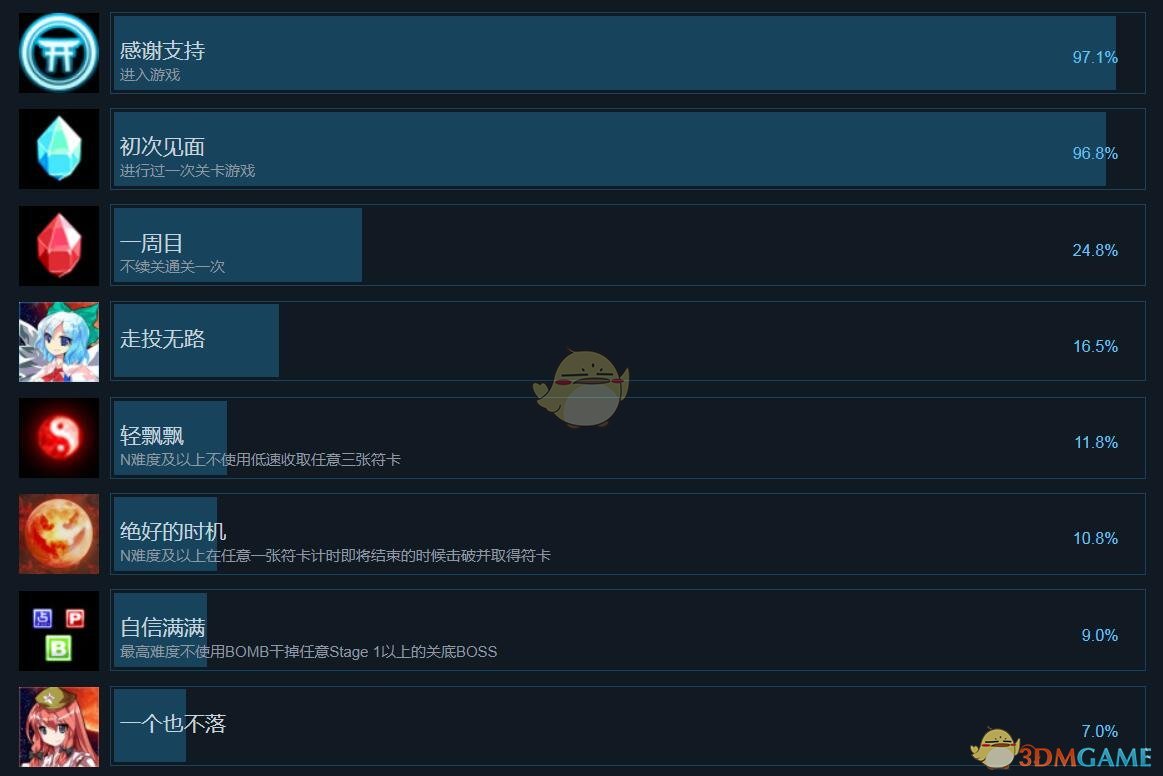The image size is (1163, 776).
Task: Click the 感谢支持 achievement title
Action: (x=162, y=50)
